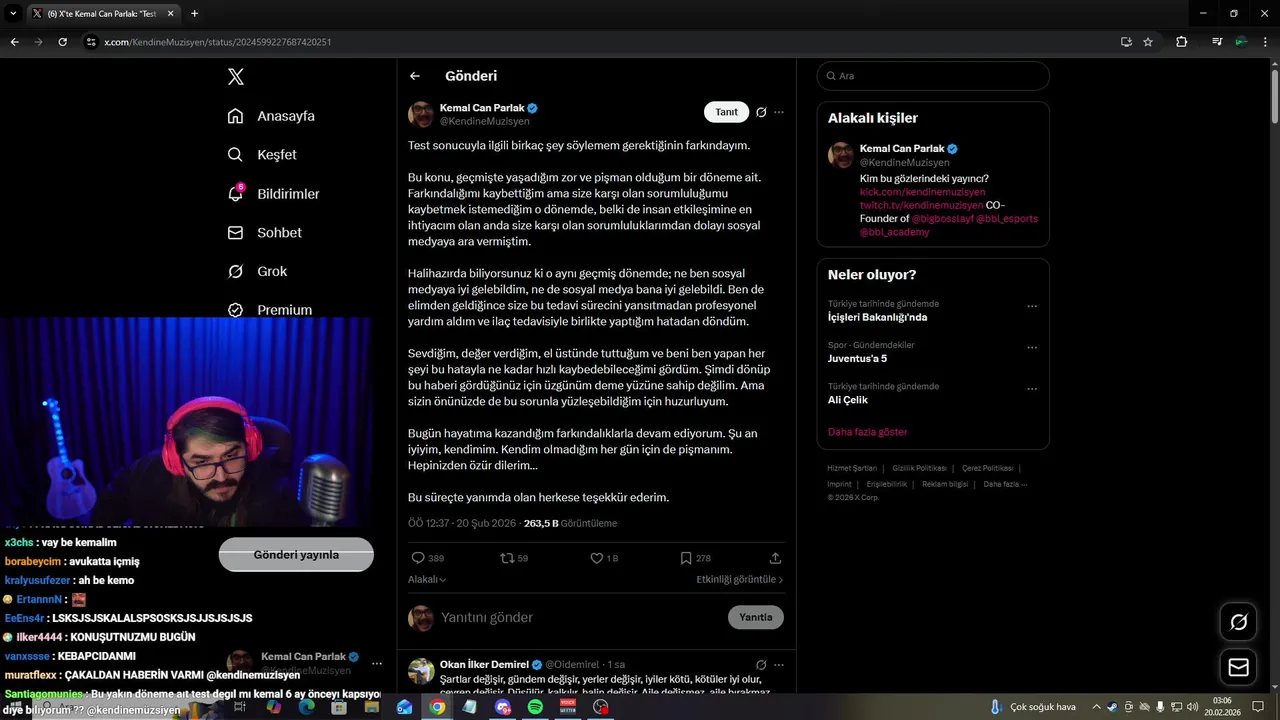Show hidden system tray icons
Image resolution: width=1280 pixels, height=720 pixels.
1097,707
